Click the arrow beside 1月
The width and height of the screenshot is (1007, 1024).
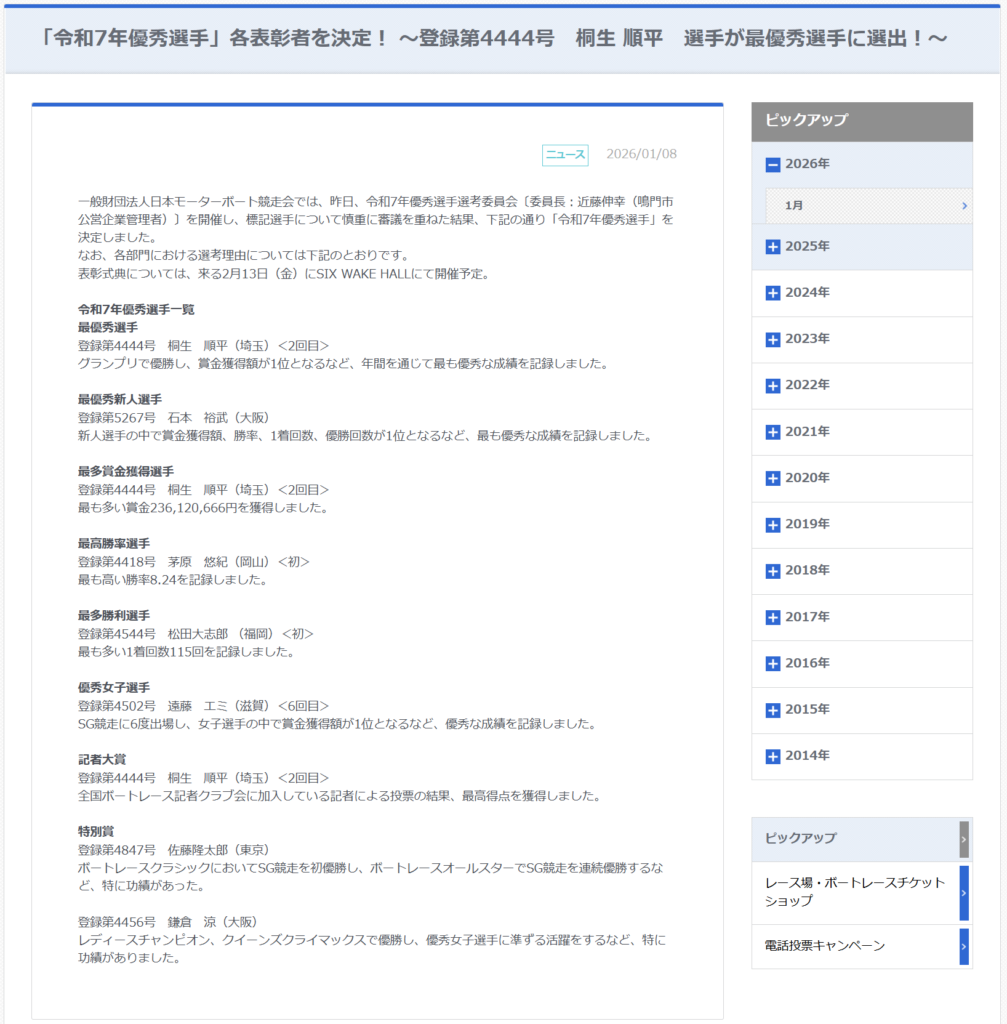click(963, 205)
